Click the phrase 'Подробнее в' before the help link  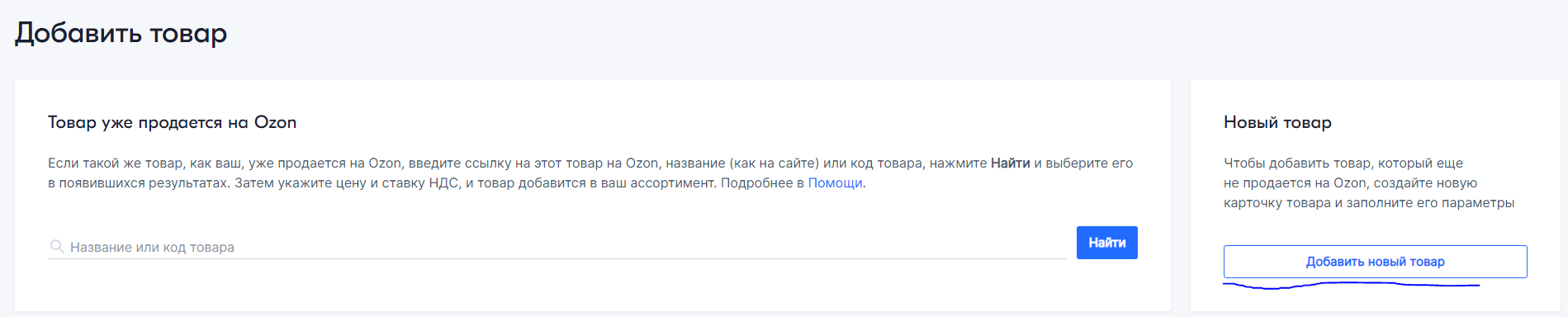click(x=762, y=183)
